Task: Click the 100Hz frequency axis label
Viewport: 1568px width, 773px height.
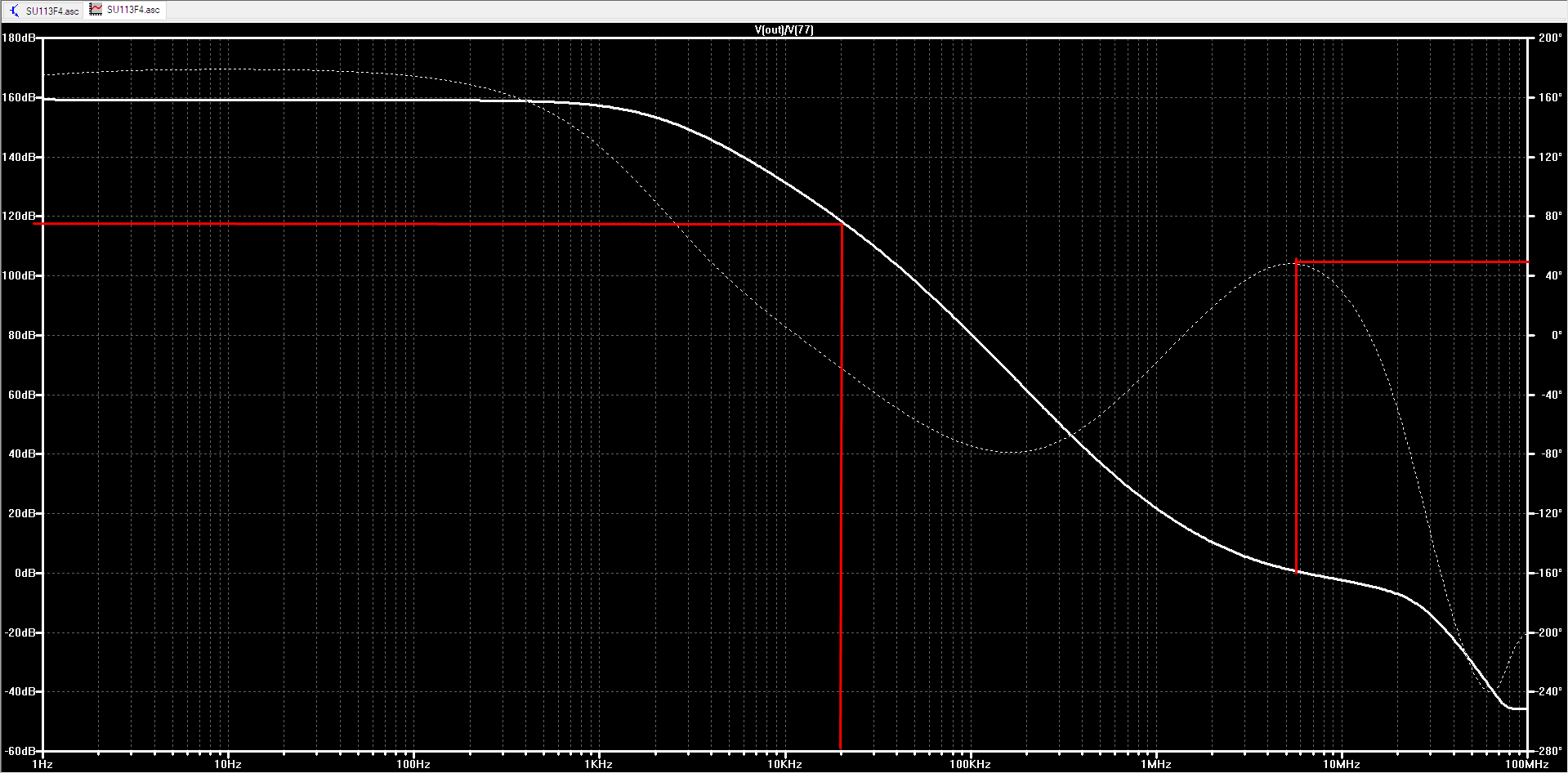Action: [413, 765]
